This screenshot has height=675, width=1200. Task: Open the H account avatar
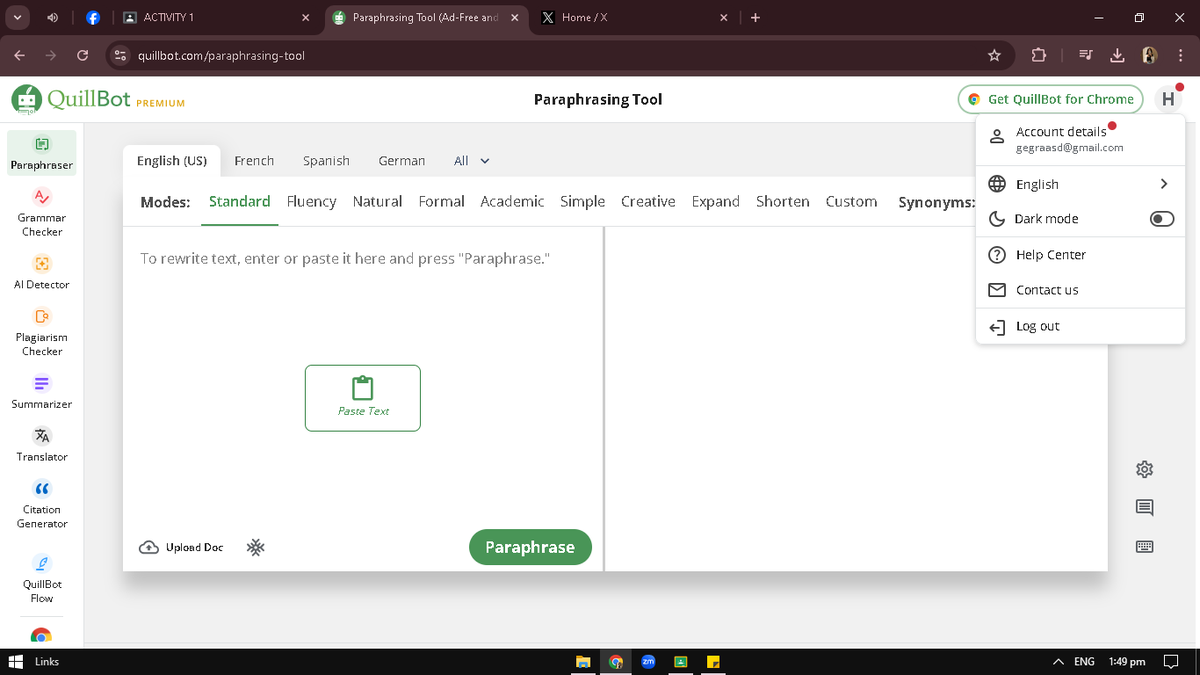click(x=1168, y=99)
